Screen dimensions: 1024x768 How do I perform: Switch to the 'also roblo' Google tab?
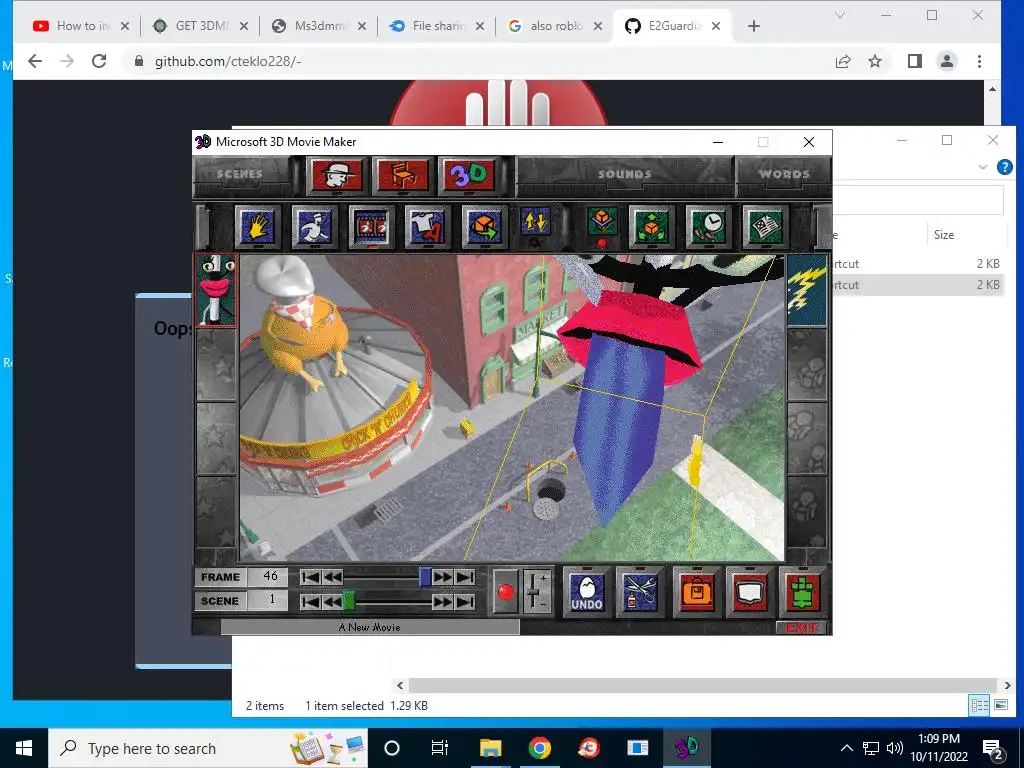click(x=555, y=26)
